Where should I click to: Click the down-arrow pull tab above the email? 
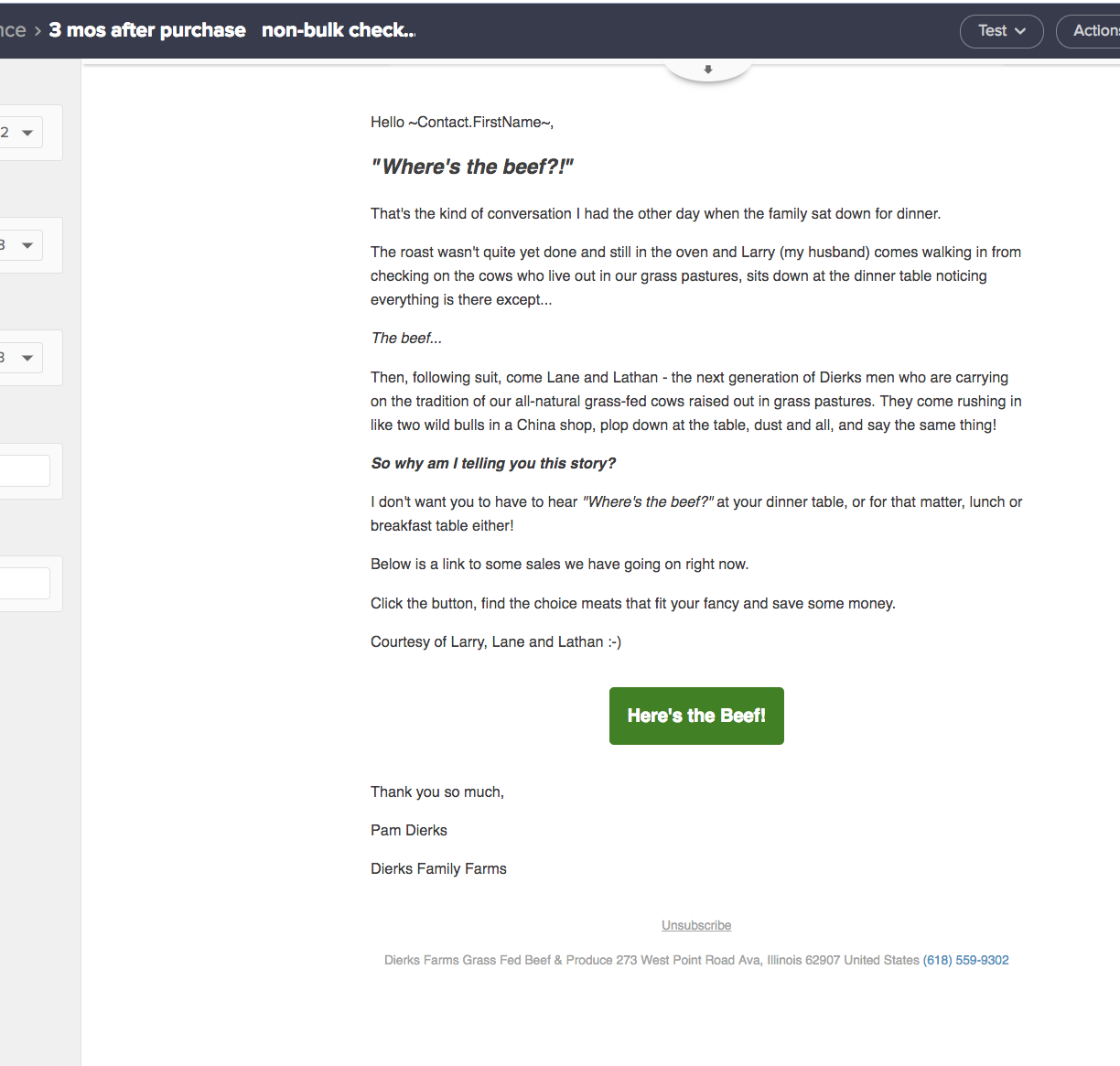(707, 70)
